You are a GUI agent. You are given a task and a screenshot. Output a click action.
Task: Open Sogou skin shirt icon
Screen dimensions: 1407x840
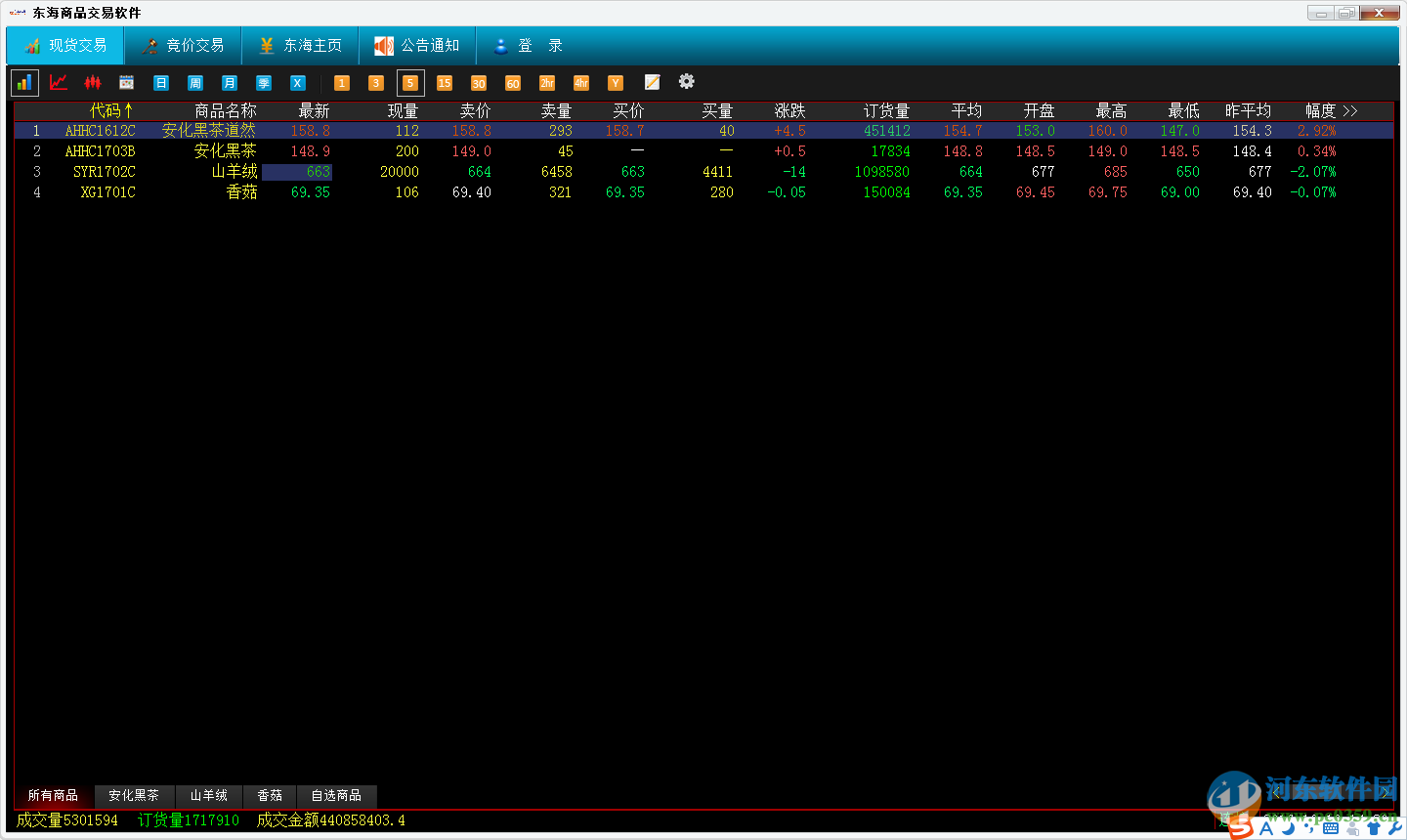tap(1374, 828)
